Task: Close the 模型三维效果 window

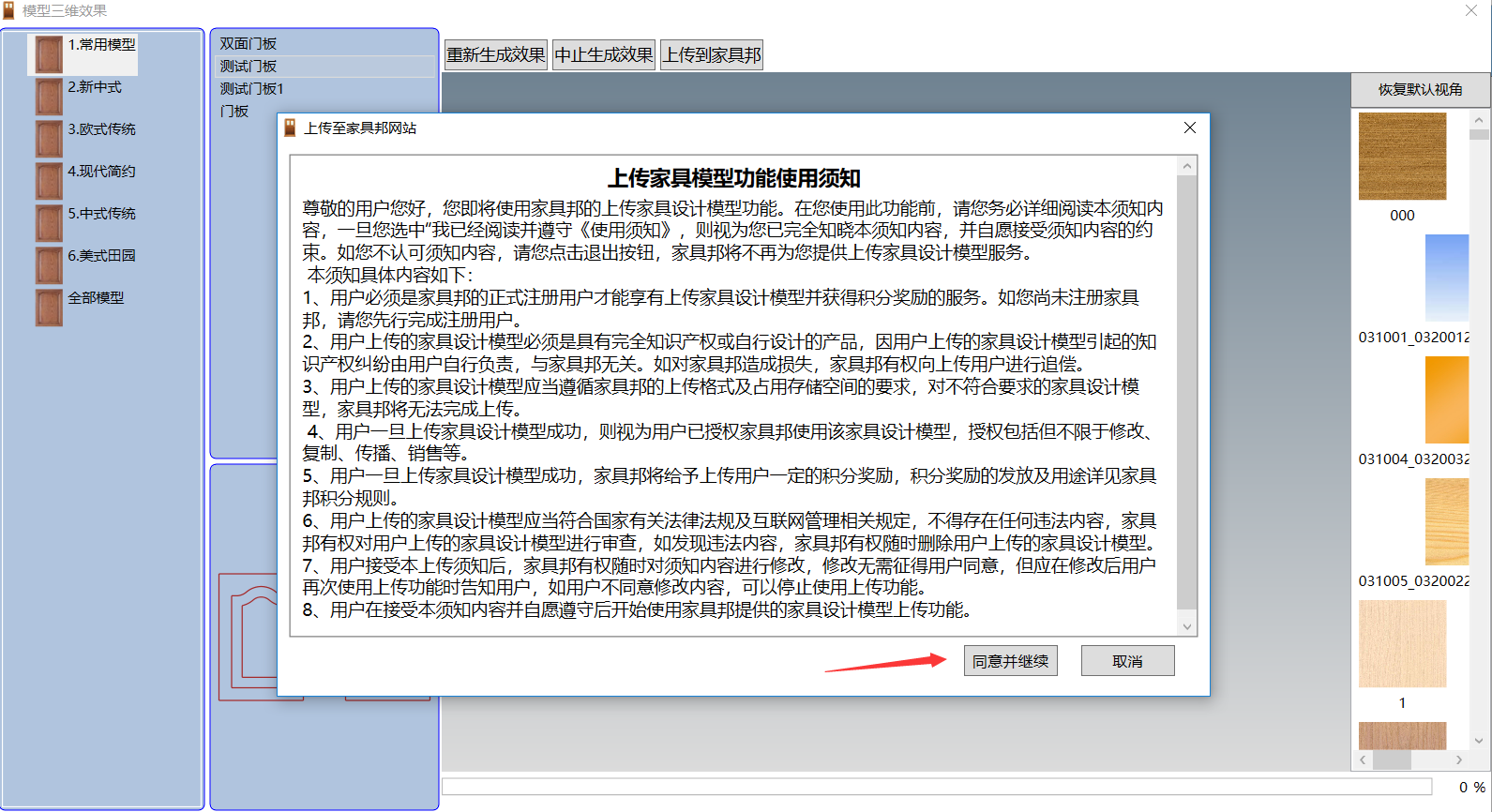Action: (1470, 10)
